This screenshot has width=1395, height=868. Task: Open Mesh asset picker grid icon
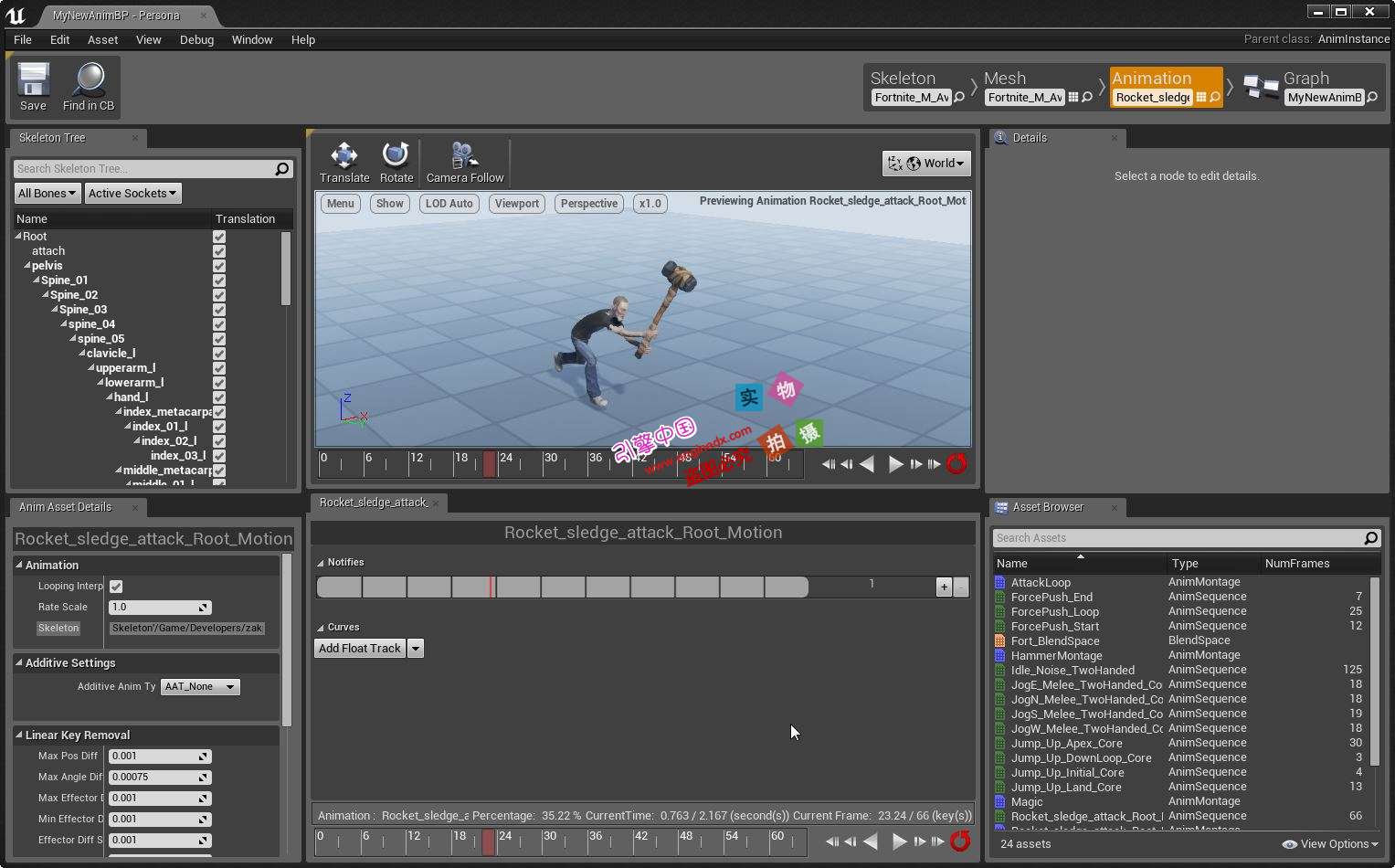(1073, 97)
